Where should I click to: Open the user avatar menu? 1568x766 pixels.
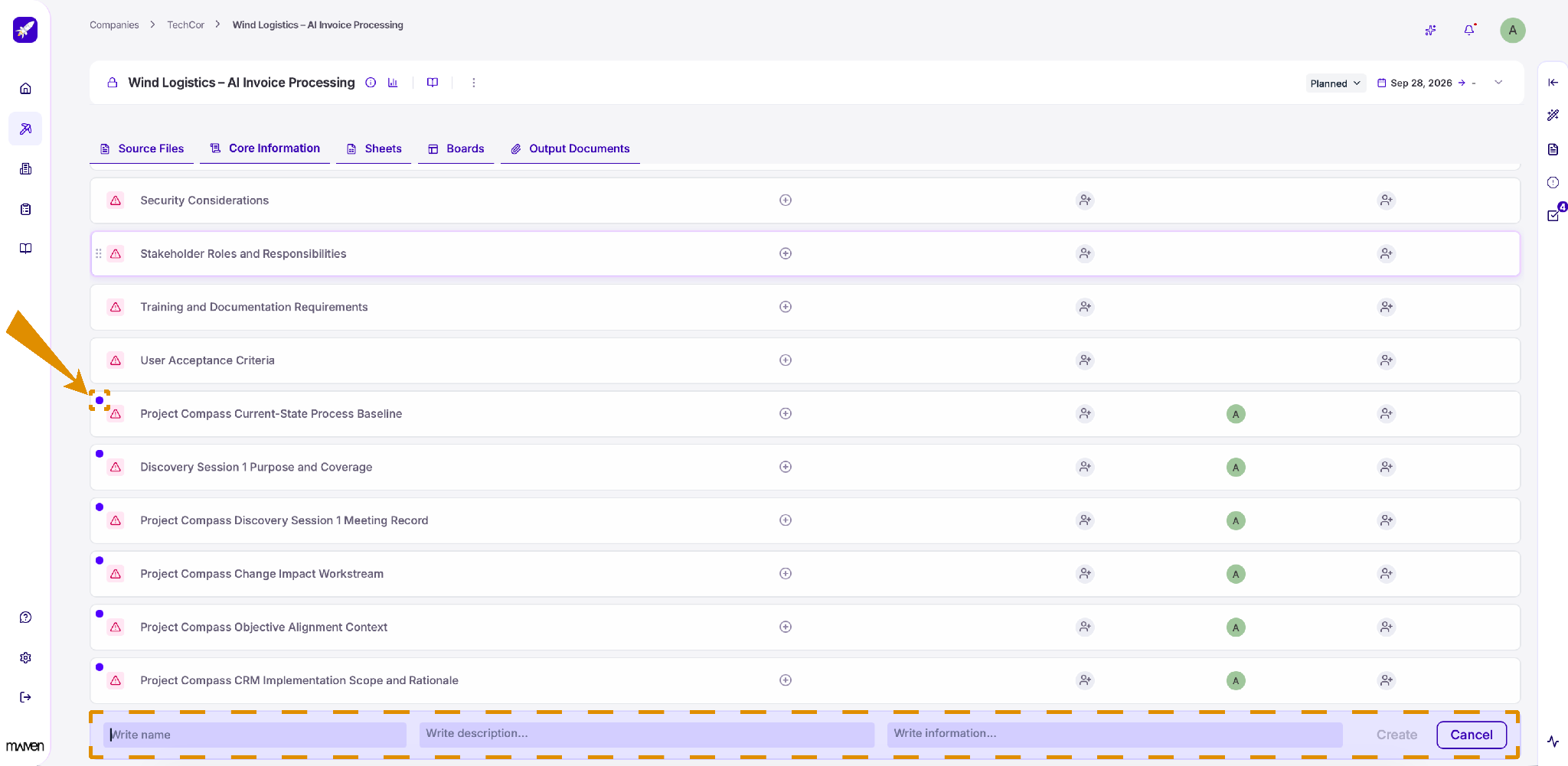(1512, 30)
